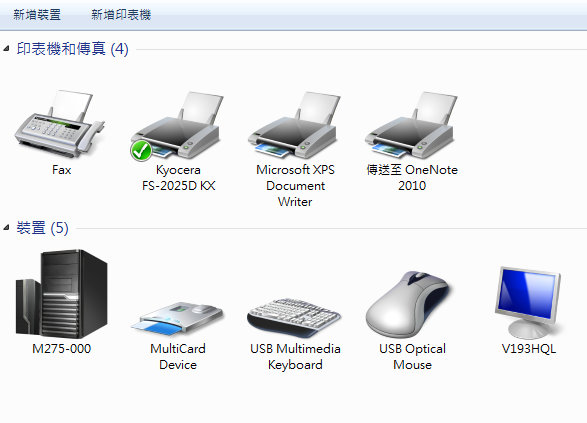The width and height of the screenshot is (587, 423).
Task: Click 新增裝置 in the toolbar
Action: (37, 15)
